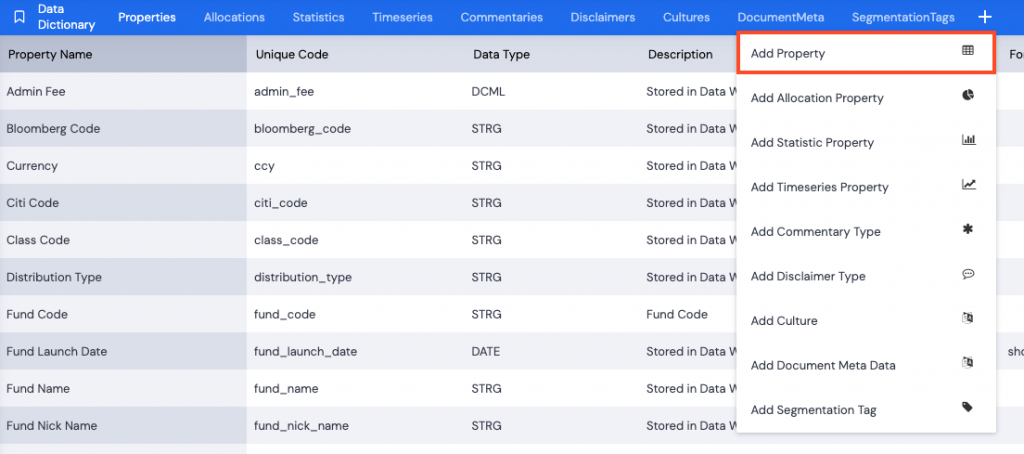The image size is (1024, 454).
Task: Go to the Commentaries tab
Action: [502, 18]
